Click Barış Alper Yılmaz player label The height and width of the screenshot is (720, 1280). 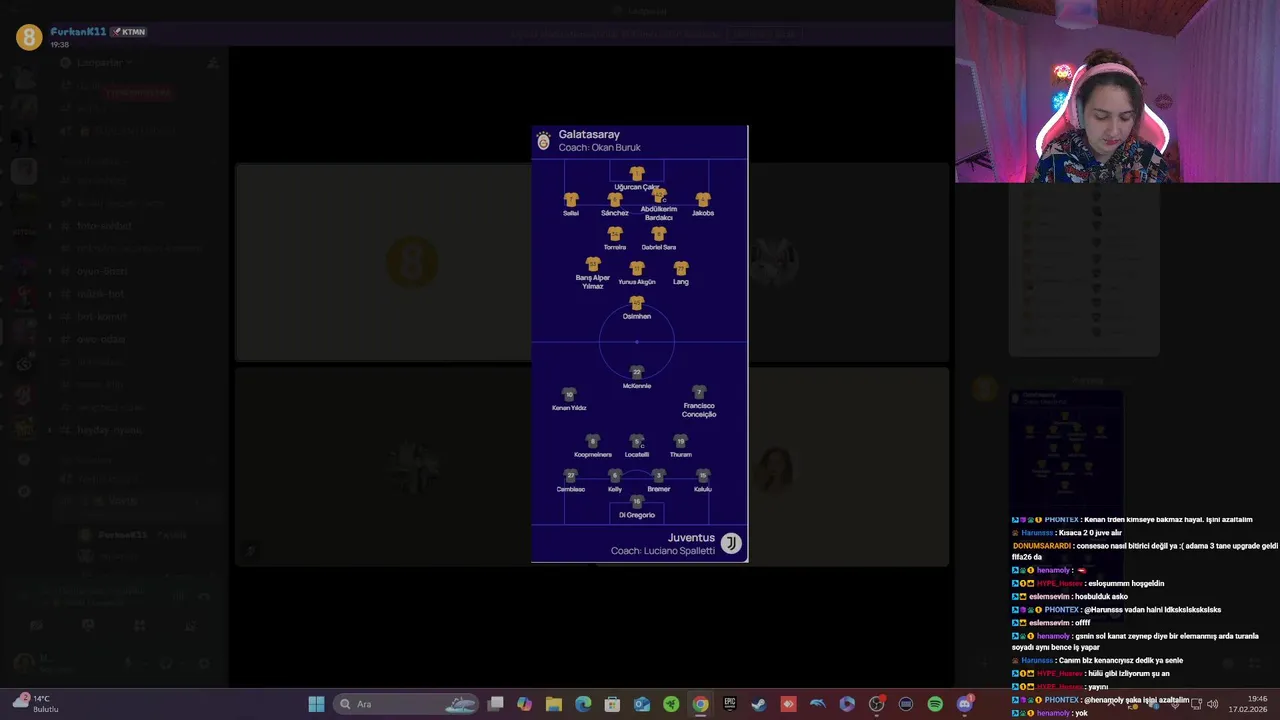coord(593,282)
